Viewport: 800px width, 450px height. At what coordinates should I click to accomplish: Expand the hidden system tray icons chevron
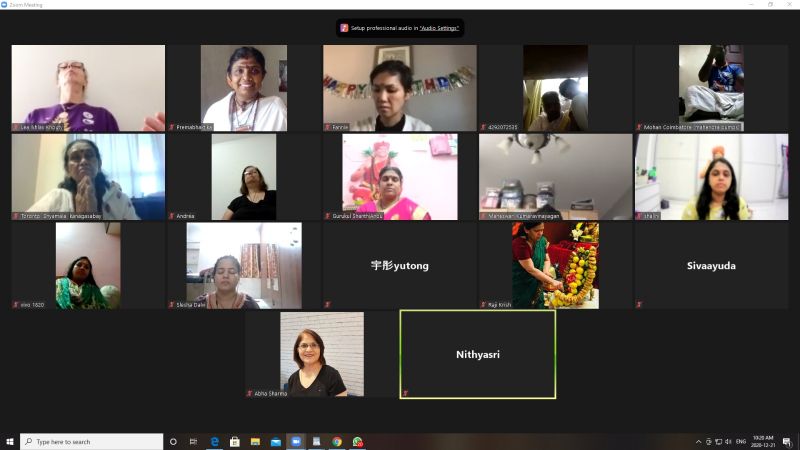tap(698, 441)
